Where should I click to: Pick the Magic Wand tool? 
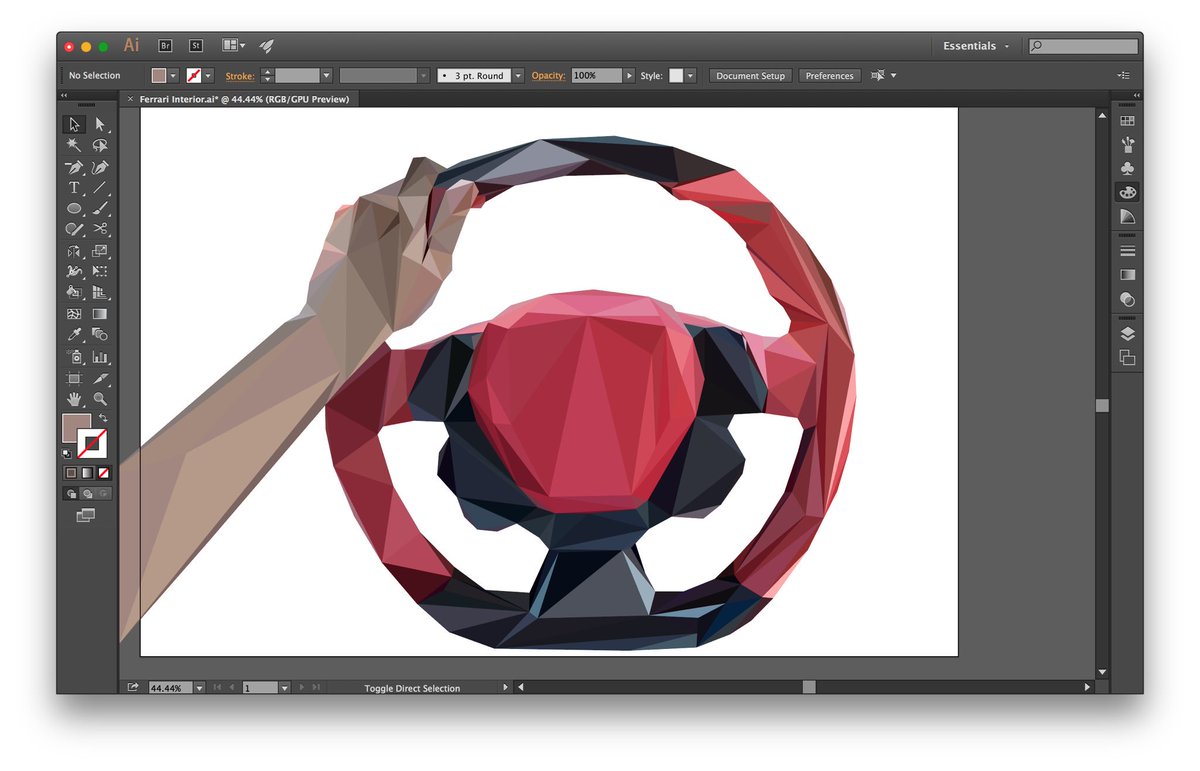pos(74,145)
